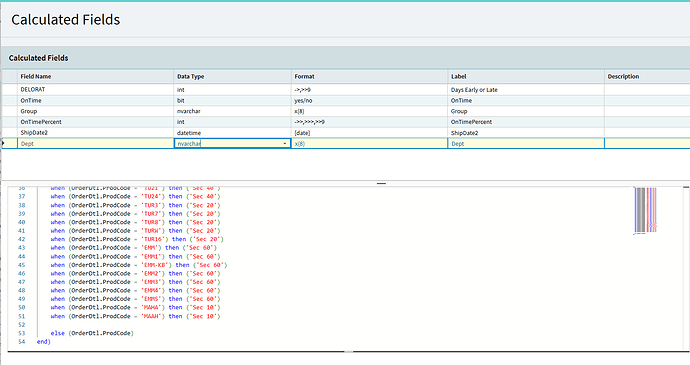Click the Label column header
The width and height of the screenshot is (690, 365).
click(x=526, y=76)
